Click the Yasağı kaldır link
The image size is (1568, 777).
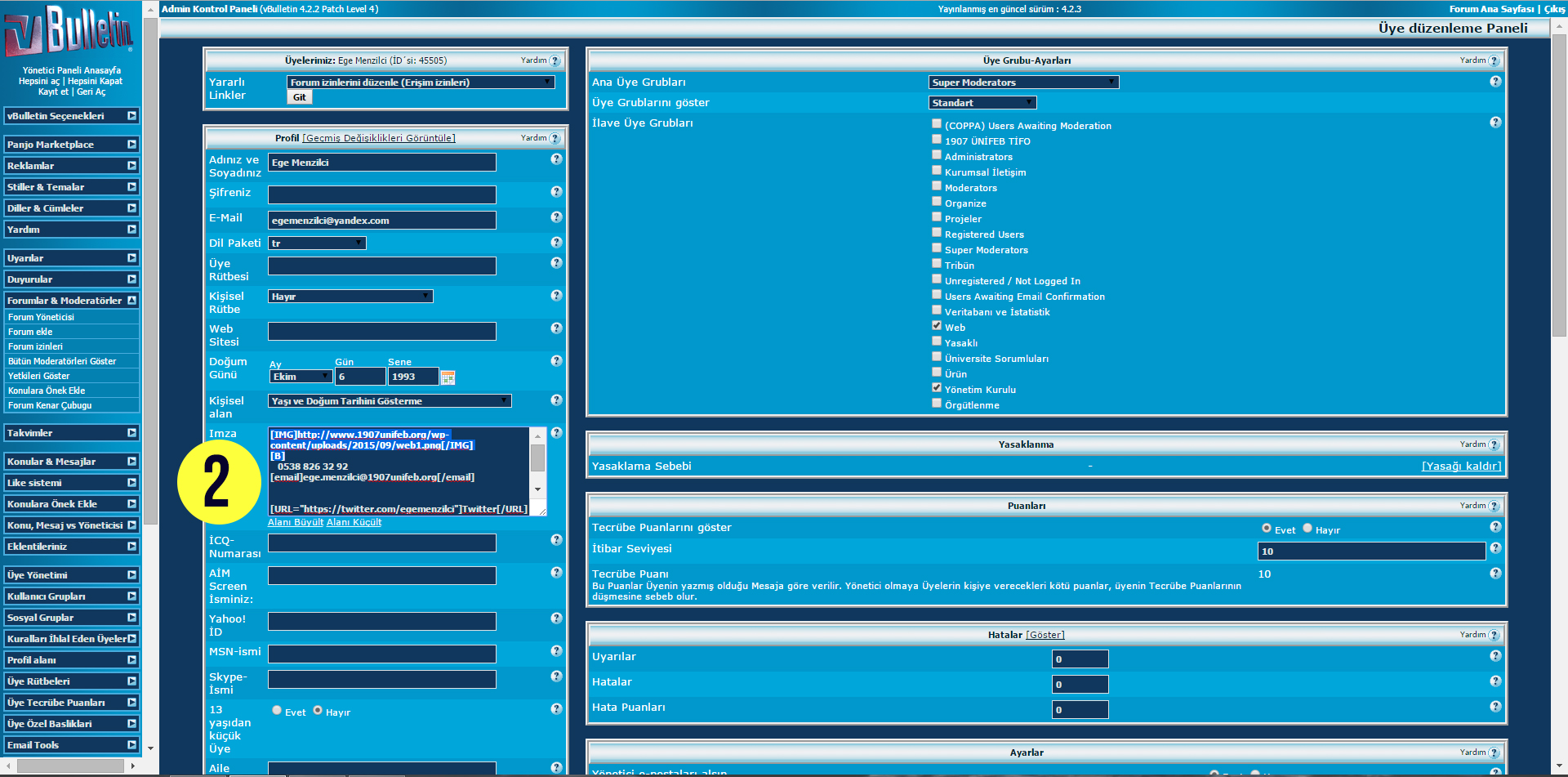click(1461, 467)
